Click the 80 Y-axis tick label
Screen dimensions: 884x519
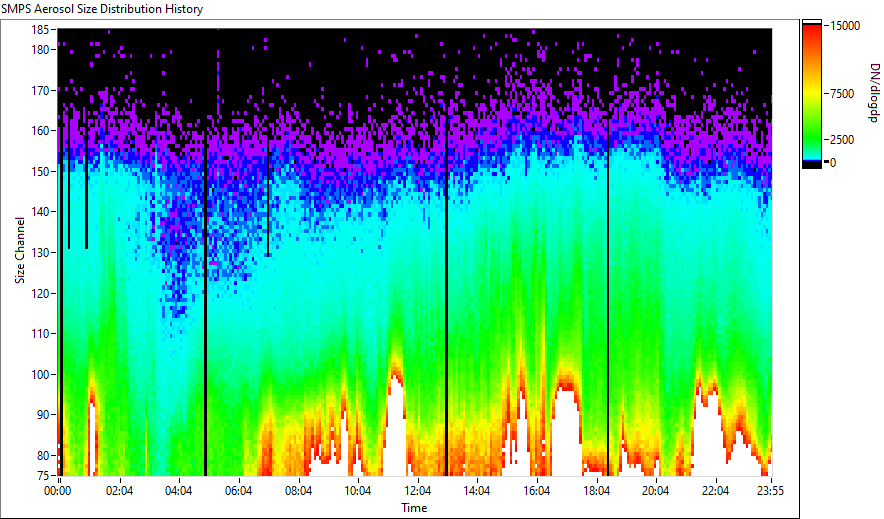[x=43, y=455]
